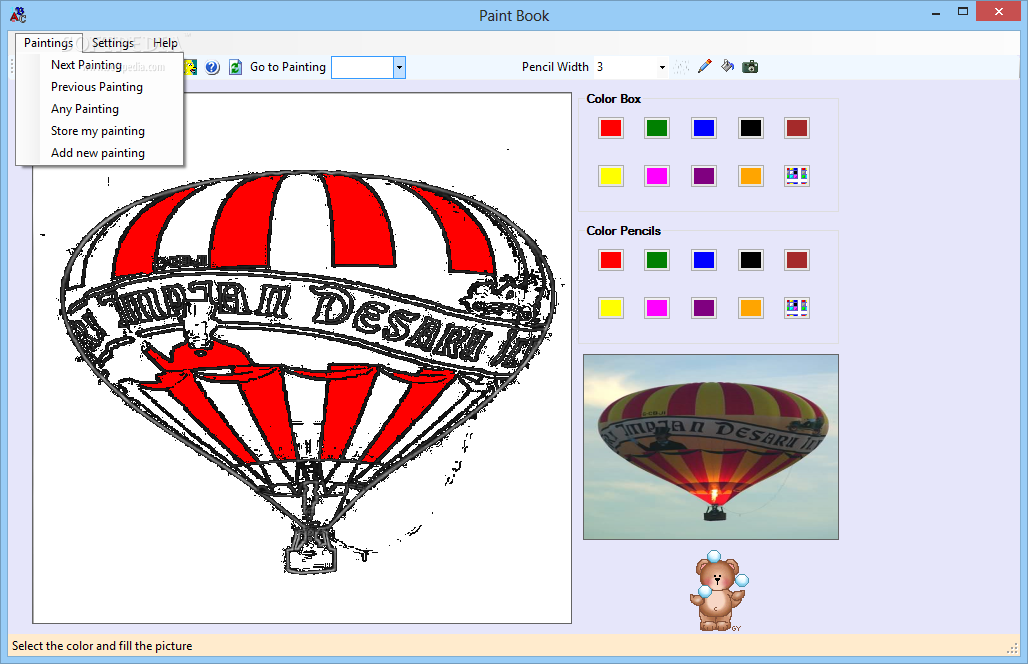The height and width of the screenshot is (664, 1028).
Task: Click inside the Go to Painting input field
Action: 363,67
